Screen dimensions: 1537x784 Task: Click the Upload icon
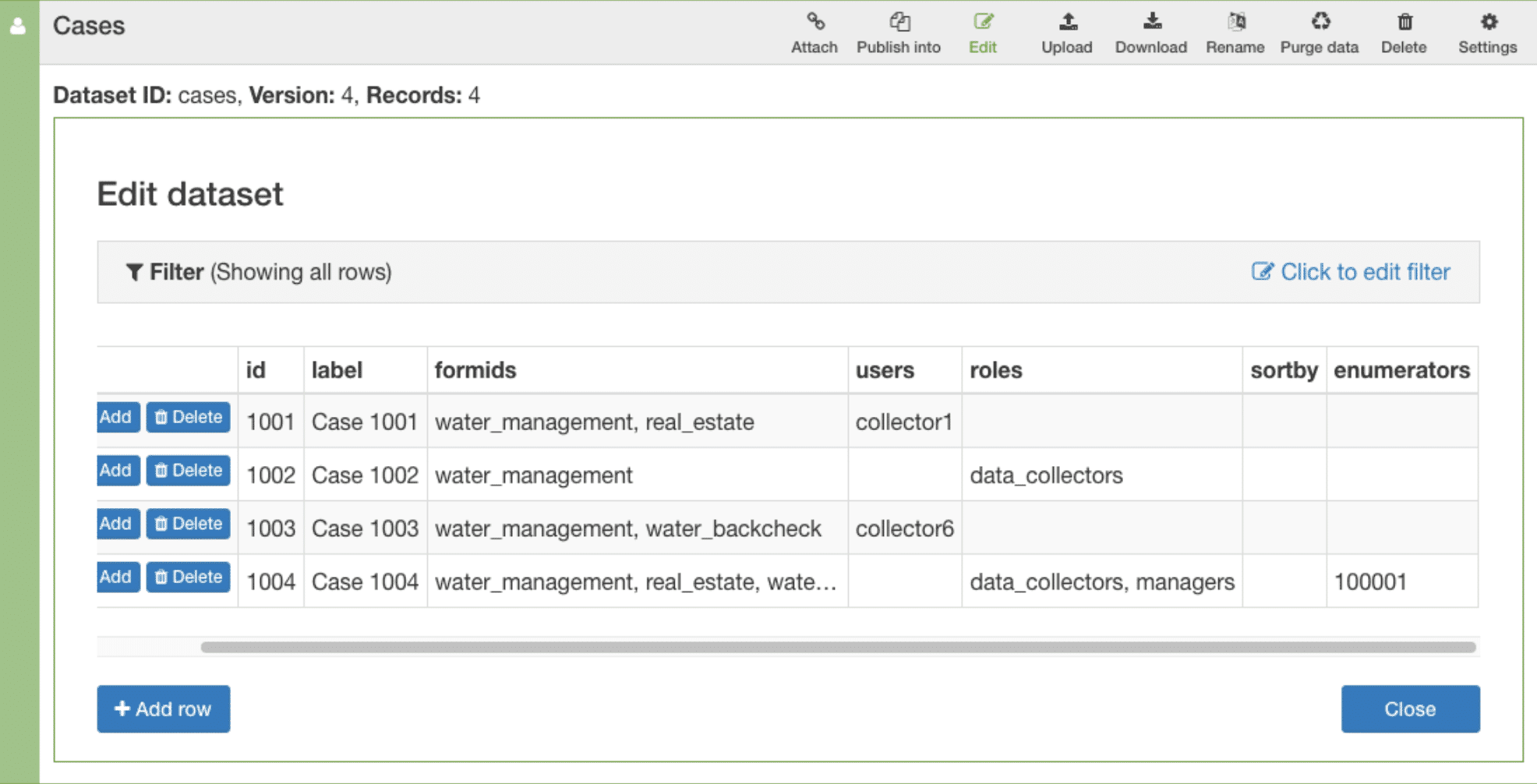(1066, 31)
